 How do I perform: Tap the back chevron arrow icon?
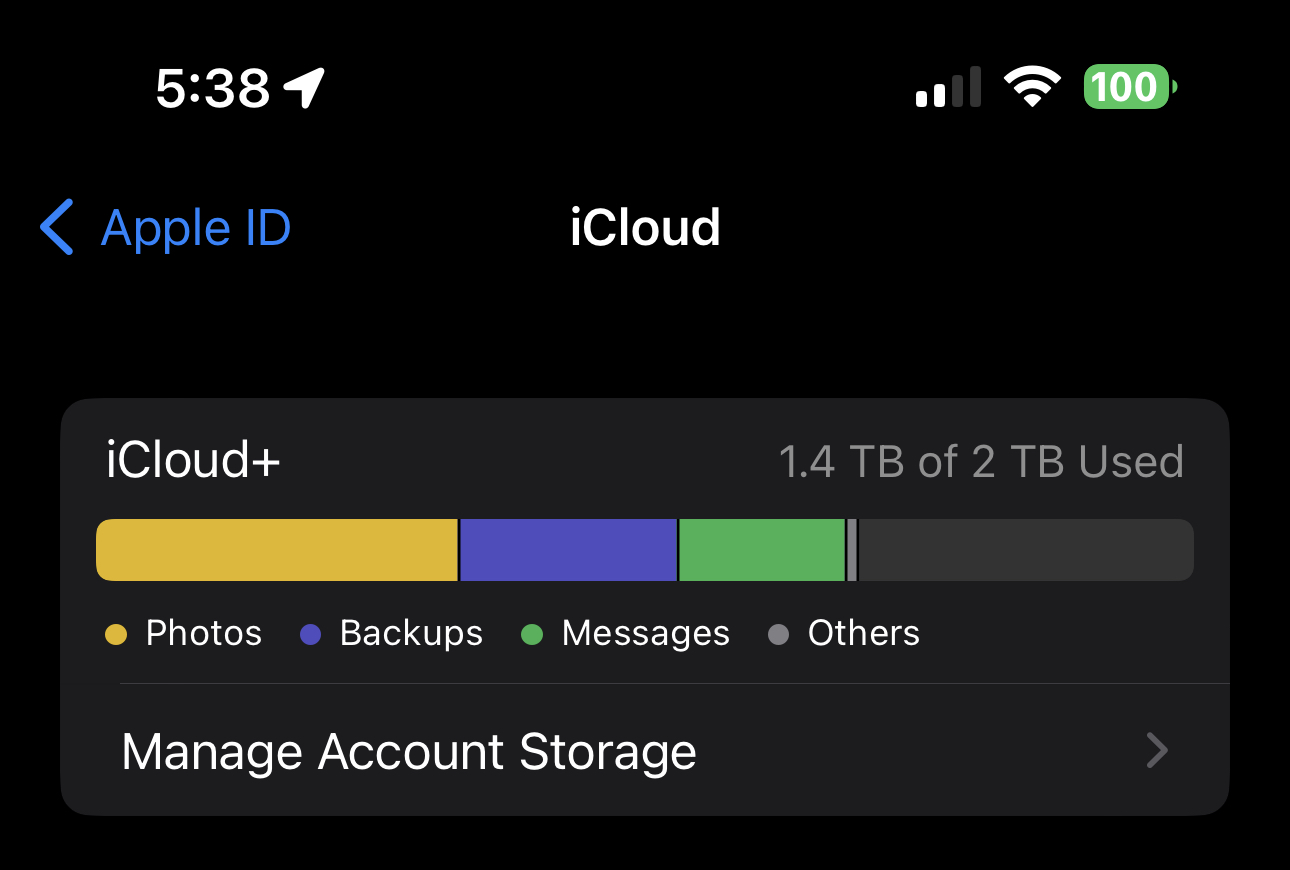[x=57, y=228]
